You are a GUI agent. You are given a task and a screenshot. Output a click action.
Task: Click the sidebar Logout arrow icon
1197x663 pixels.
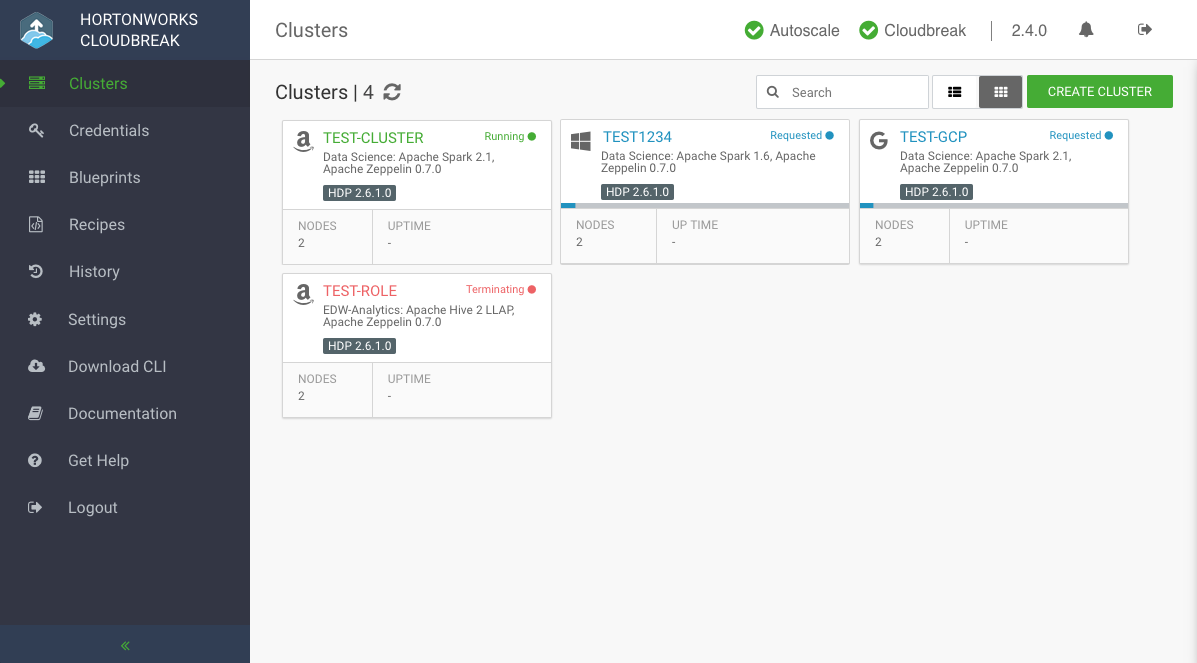pyautogui.click(x=35, y=507)
